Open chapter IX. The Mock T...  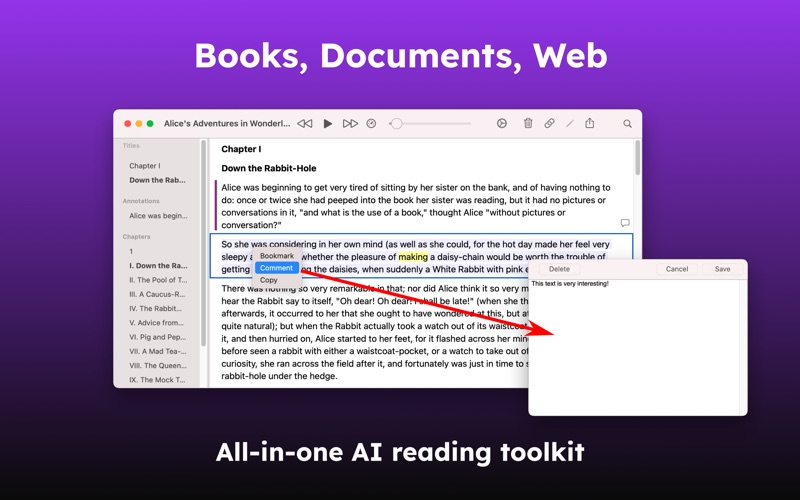[157, 380]
